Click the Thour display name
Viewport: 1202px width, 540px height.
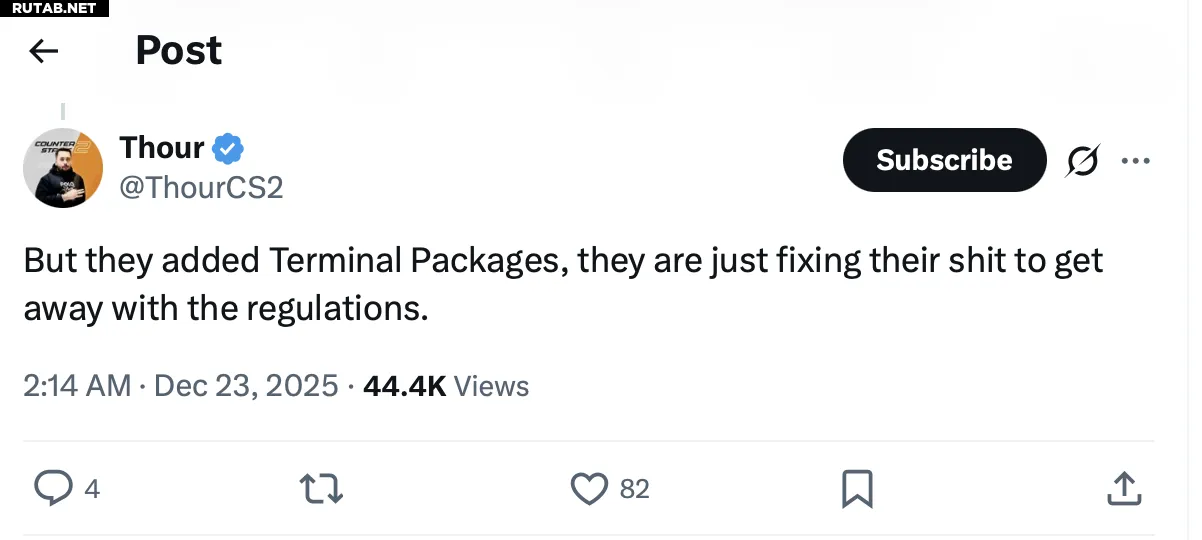[162, 148]
